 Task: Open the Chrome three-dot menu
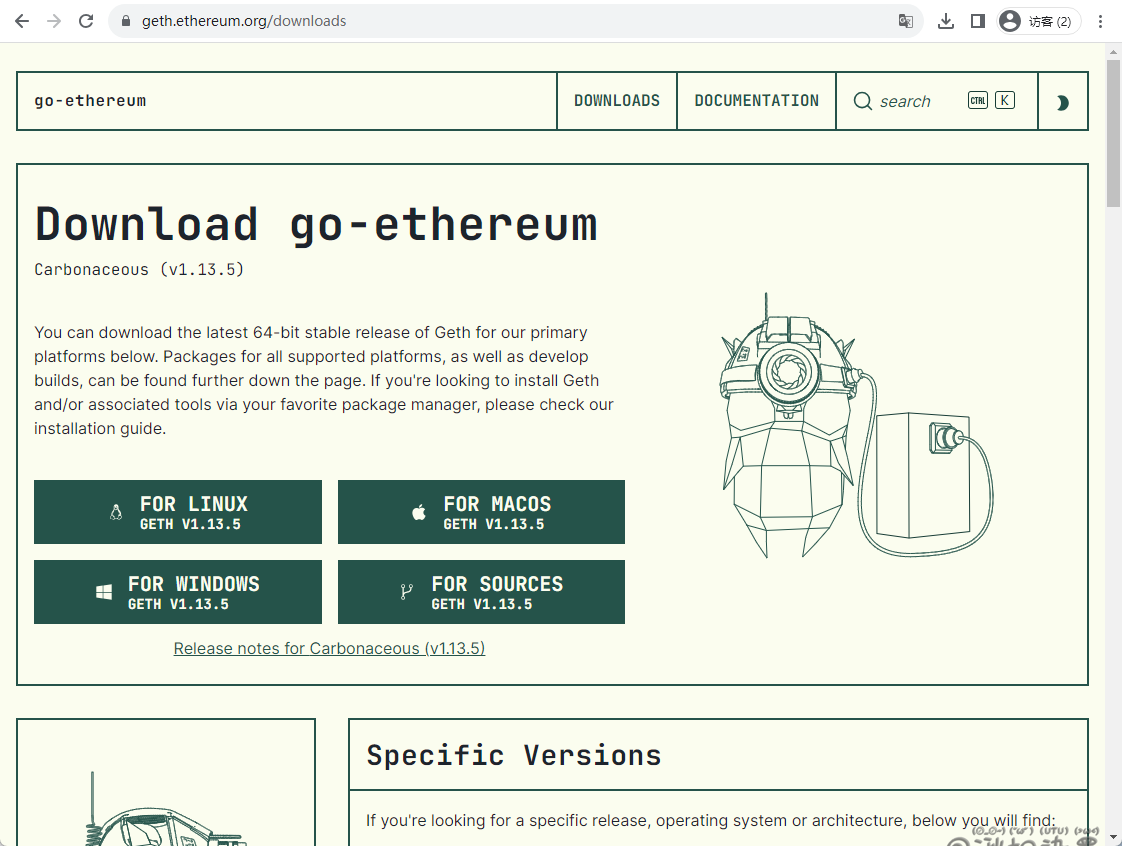1101,21
